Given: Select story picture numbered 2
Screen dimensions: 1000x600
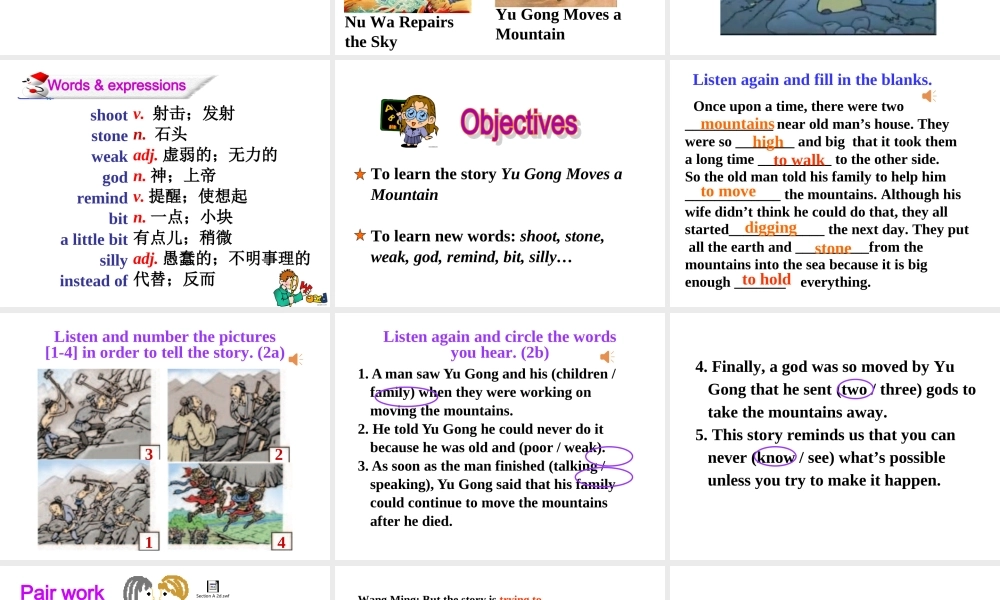Looking at the screenshot, I should coord(223,415).
